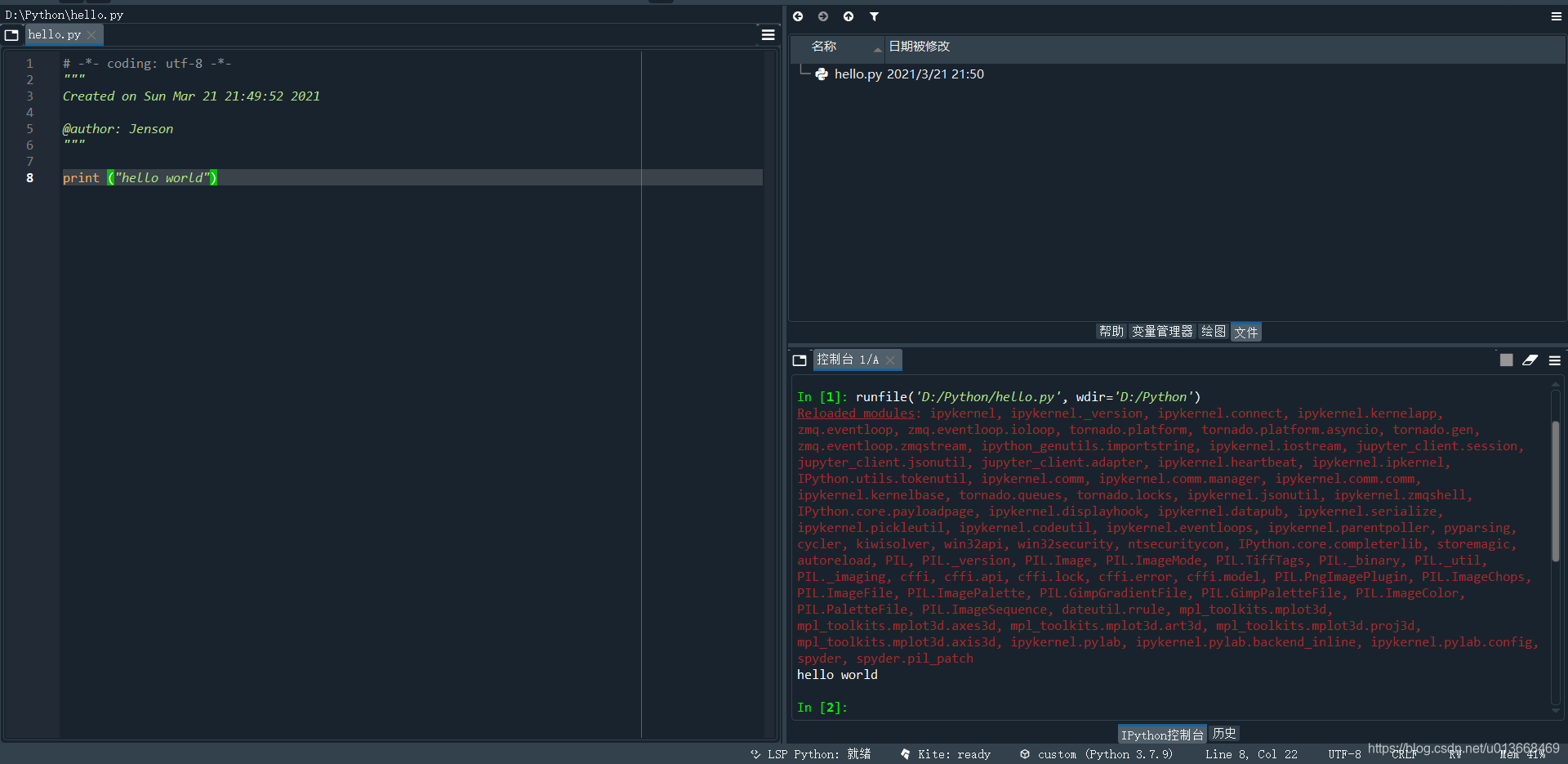Image resolution: width=1568 pixels, height=764 pixels.
Task: Go forward in file explorer
Action: 823,16
